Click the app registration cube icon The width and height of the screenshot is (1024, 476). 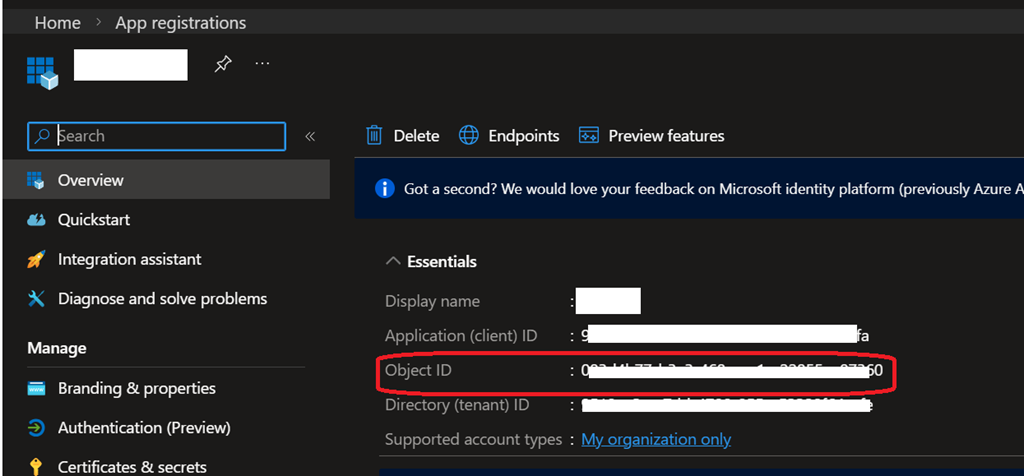pyautogui.click(x=42, y=72)
